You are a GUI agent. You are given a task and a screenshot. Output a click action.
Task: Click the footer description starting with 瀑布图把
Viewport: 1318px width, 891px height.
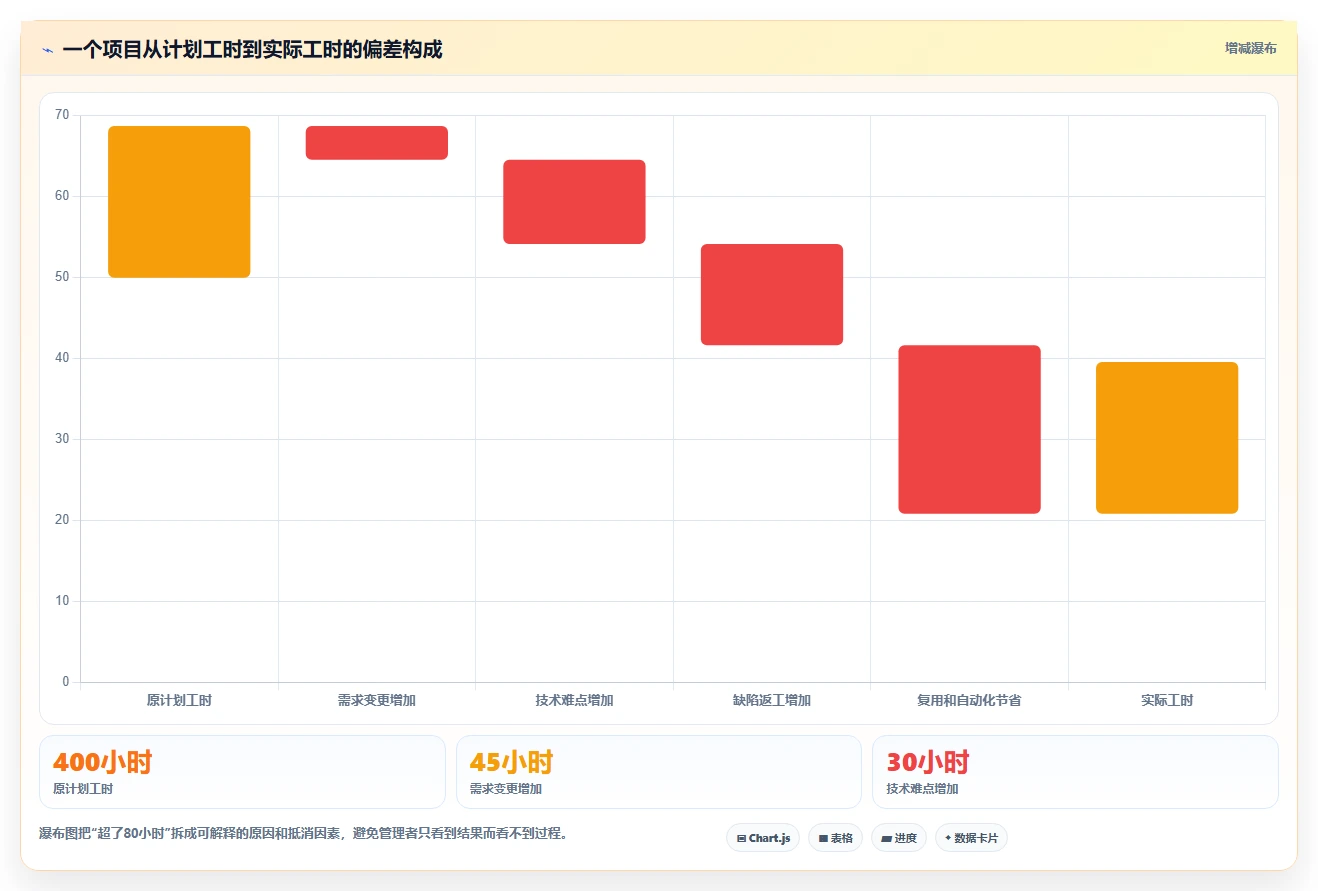pos(303,833)
